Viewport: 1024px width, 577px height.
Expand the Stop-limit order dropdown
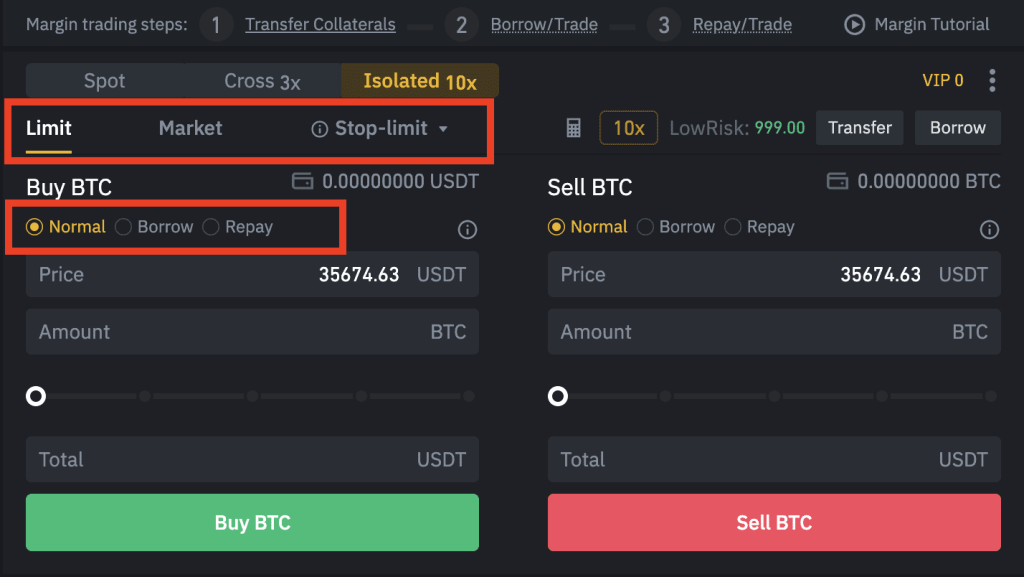click(x=443, y=128)
